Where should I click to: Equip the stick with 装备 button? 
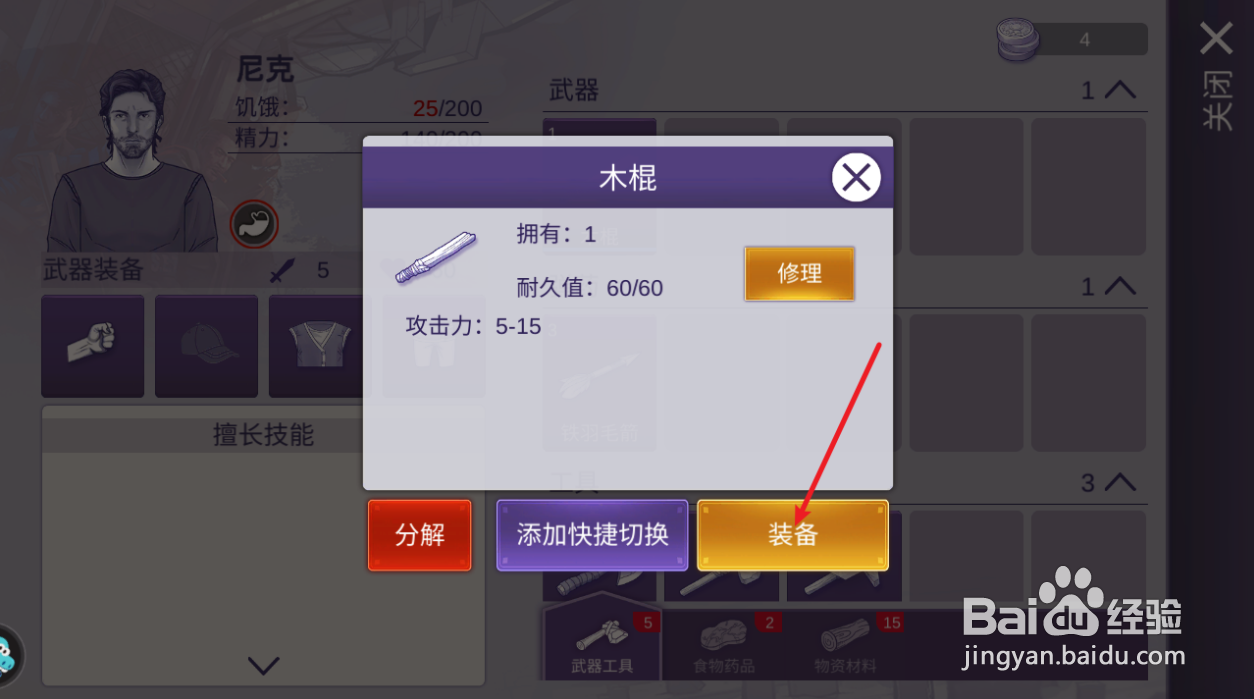pos(793,535)
